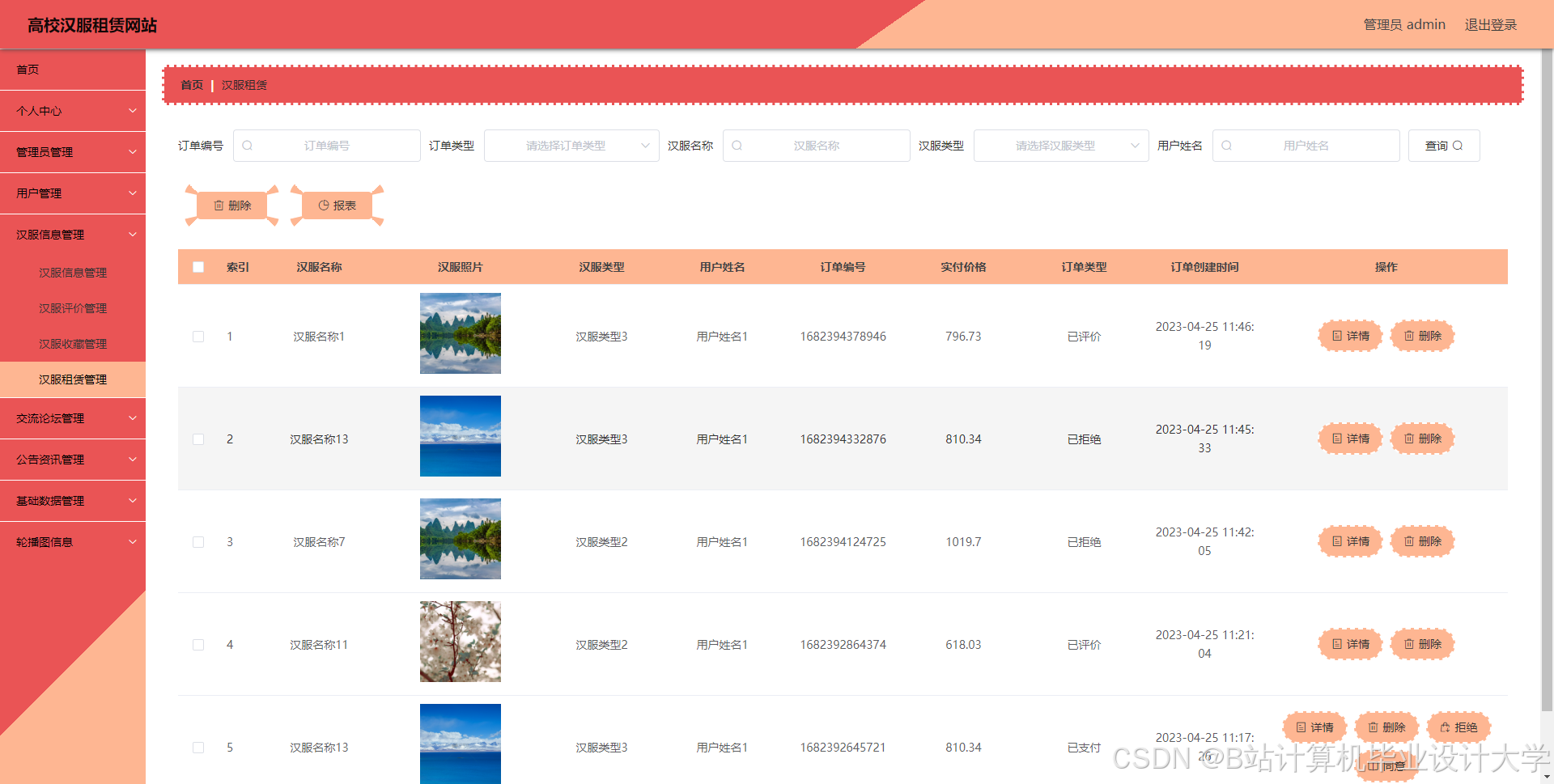Click the batch 删除 trash button above the table
This screenshot has width=1554, height=784.
pos(231,206)
